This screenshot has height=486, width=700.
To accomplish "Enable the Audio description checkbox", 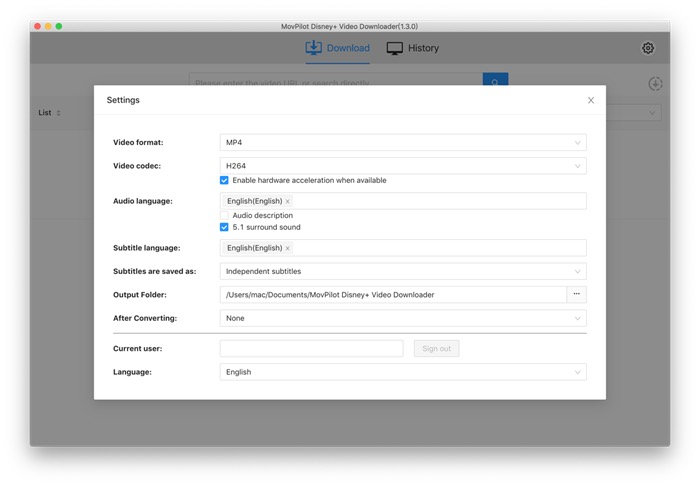I will [224, 215].
